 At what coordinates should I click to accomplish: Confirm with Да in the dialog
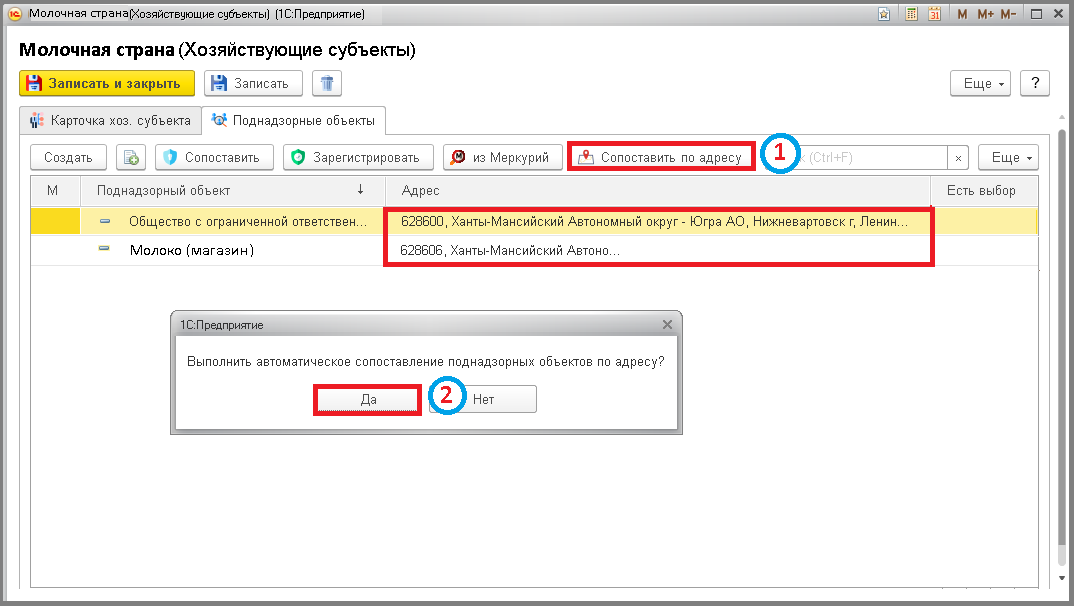pyautogui.click(x=368, y=399)
